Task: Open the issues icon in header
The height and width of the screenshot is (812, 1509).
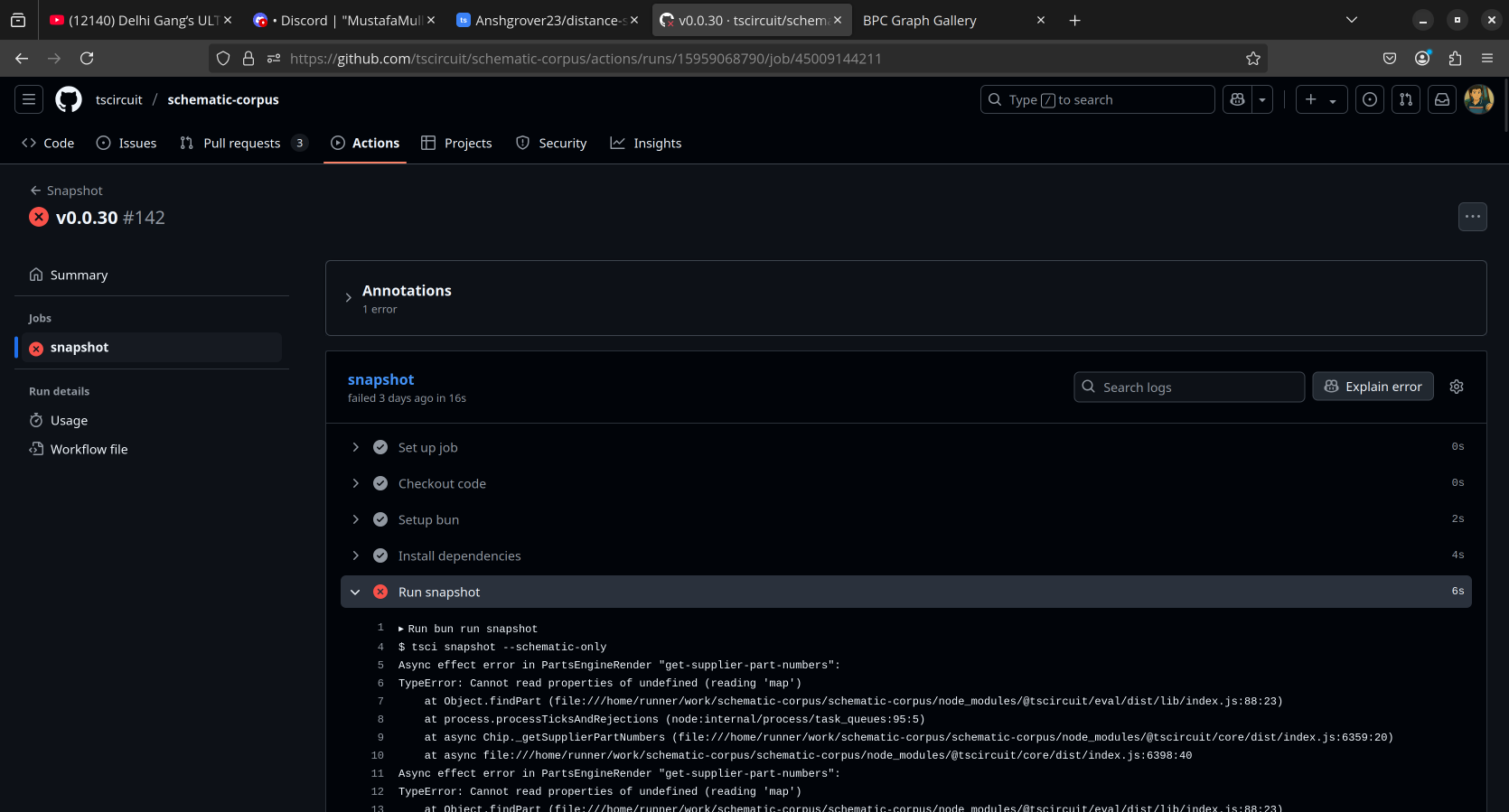Action: click(1370, 99)
